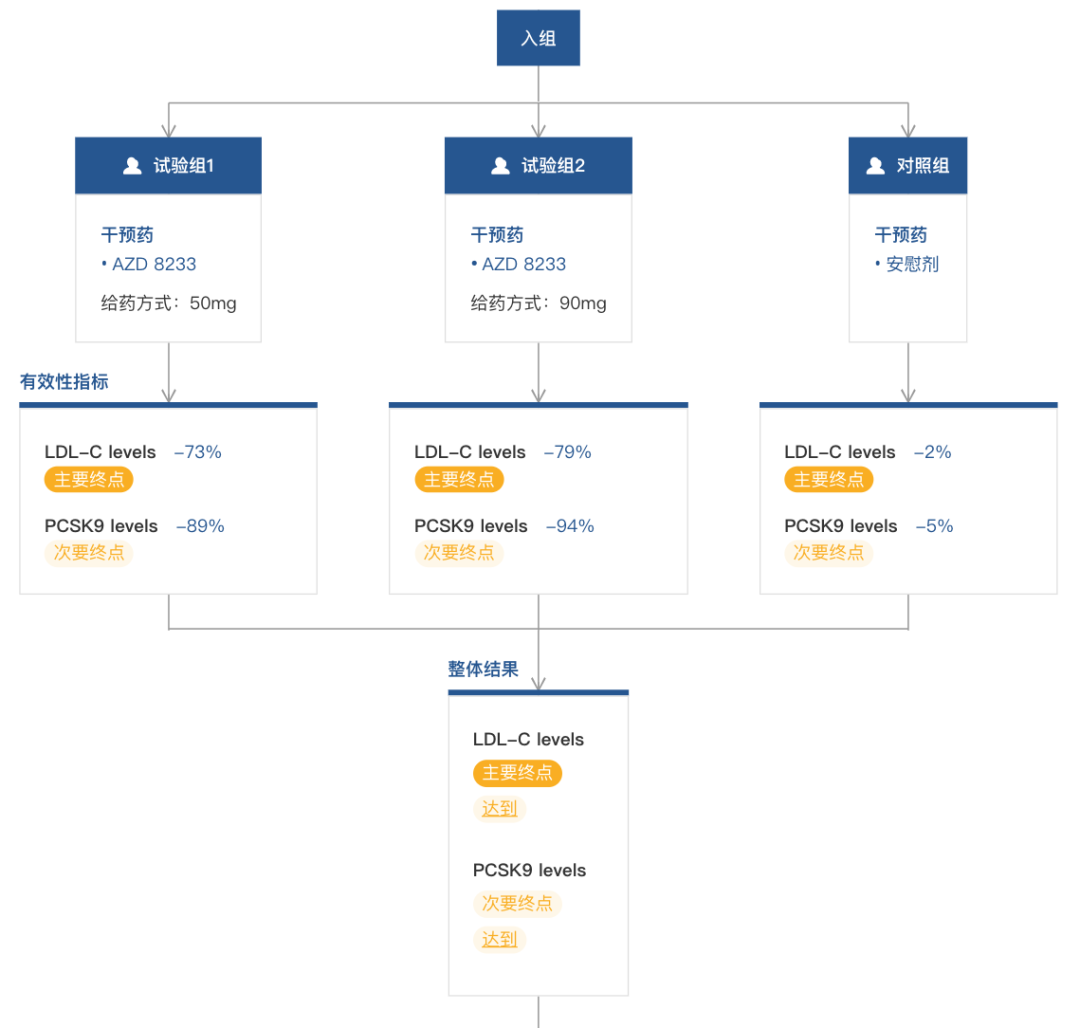Click 主要终点 tag in the control group card

tap(829, 479)
